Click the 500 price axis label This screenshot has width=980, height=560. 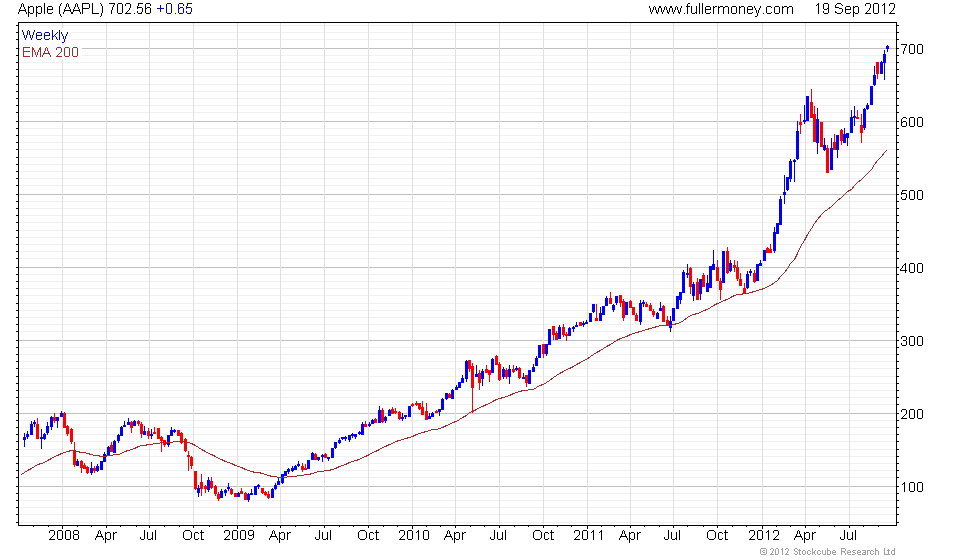(912, 195)
